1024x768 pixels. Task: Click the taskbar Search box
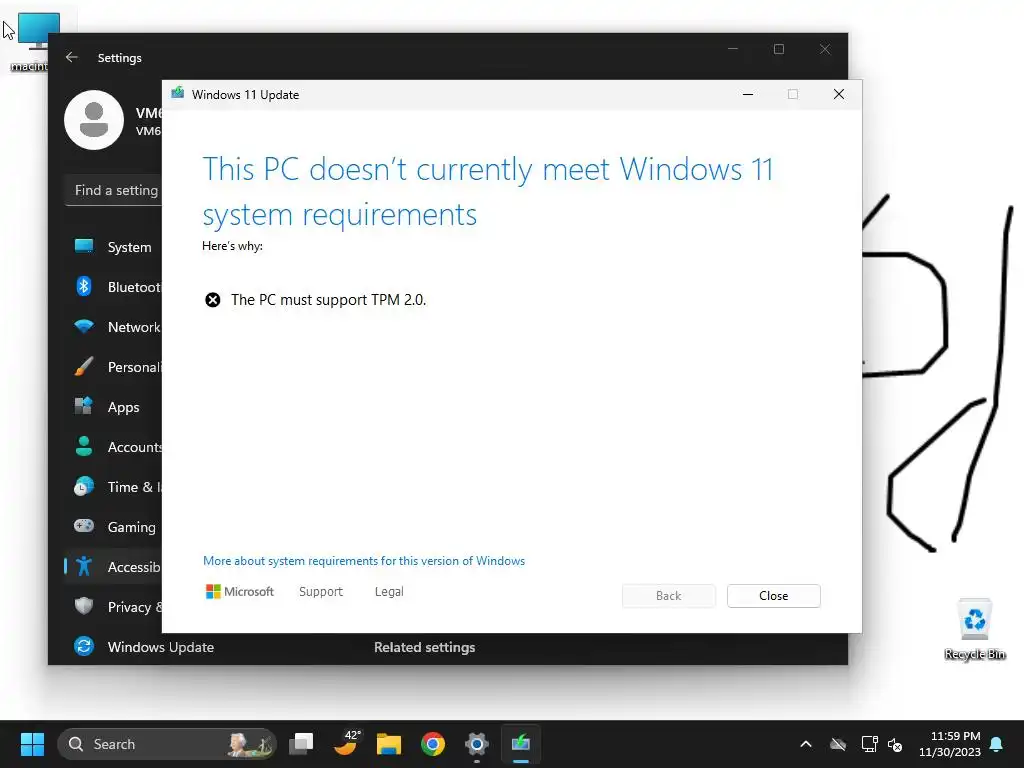167,744
